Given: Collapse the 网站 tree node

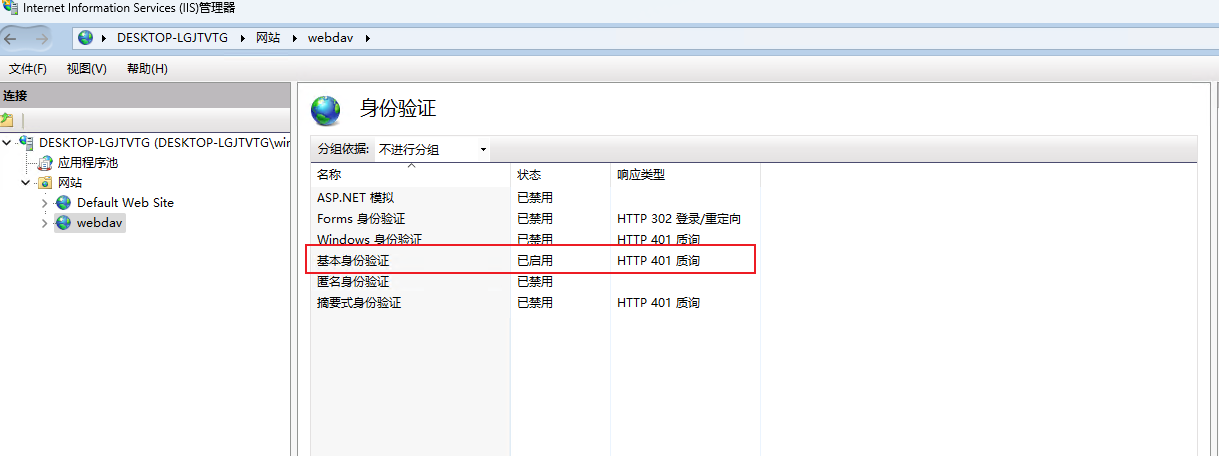Looking at the screenshot, I should tap(26, 183).
